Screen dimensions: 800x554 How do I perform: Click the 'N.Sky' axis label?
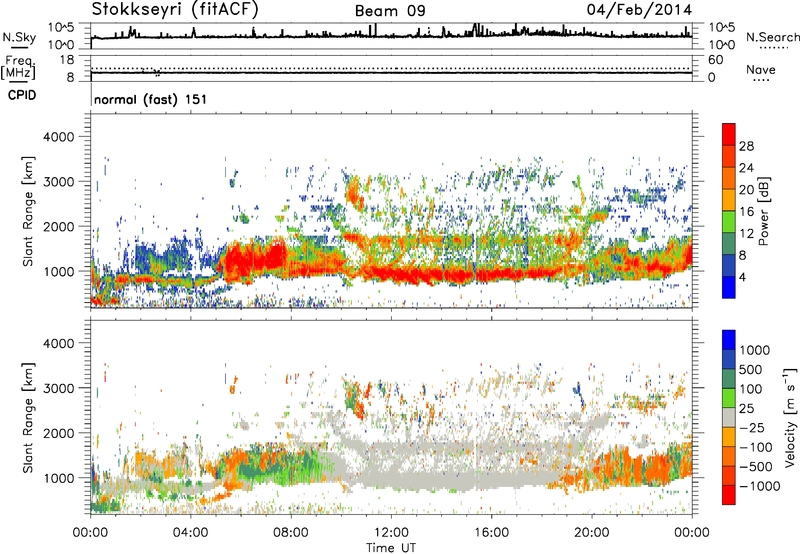click(x=19, y=37)
